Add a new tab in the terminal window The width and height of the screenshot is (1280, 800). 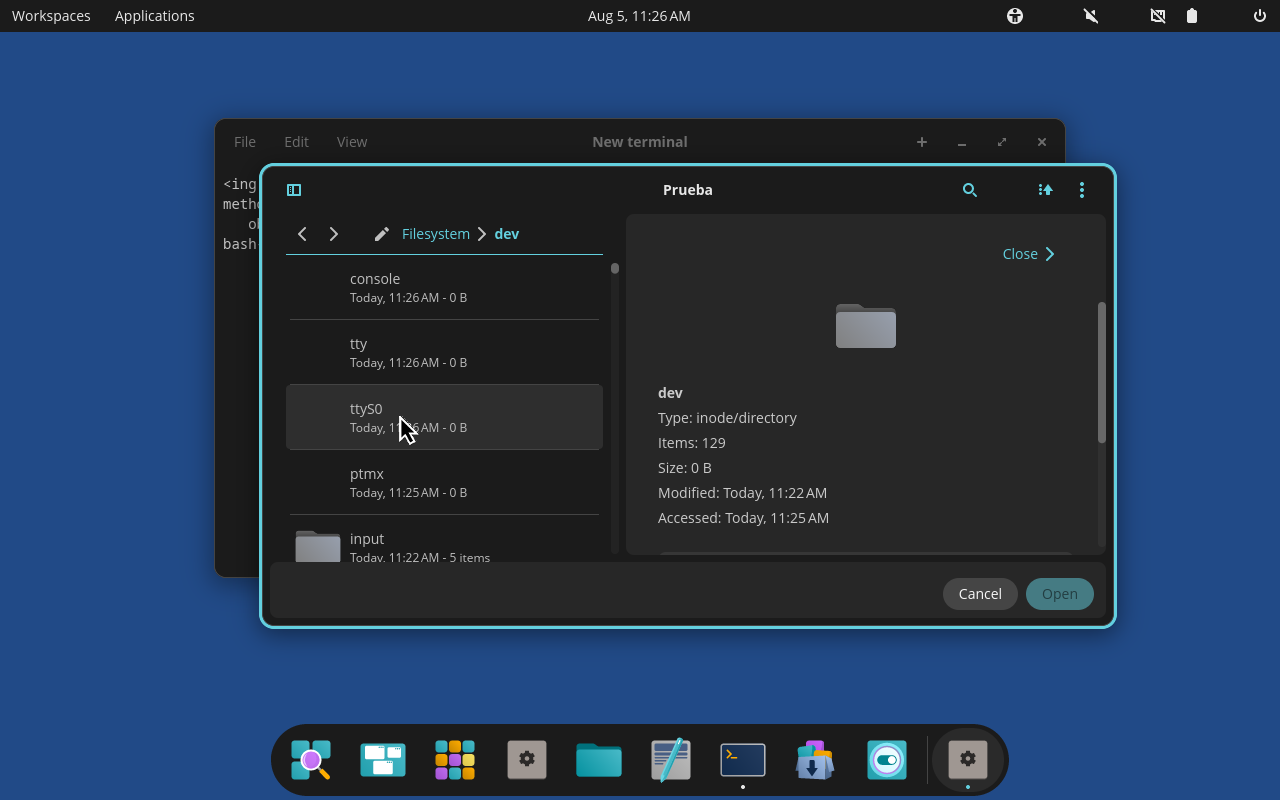(x=922, y=142)
